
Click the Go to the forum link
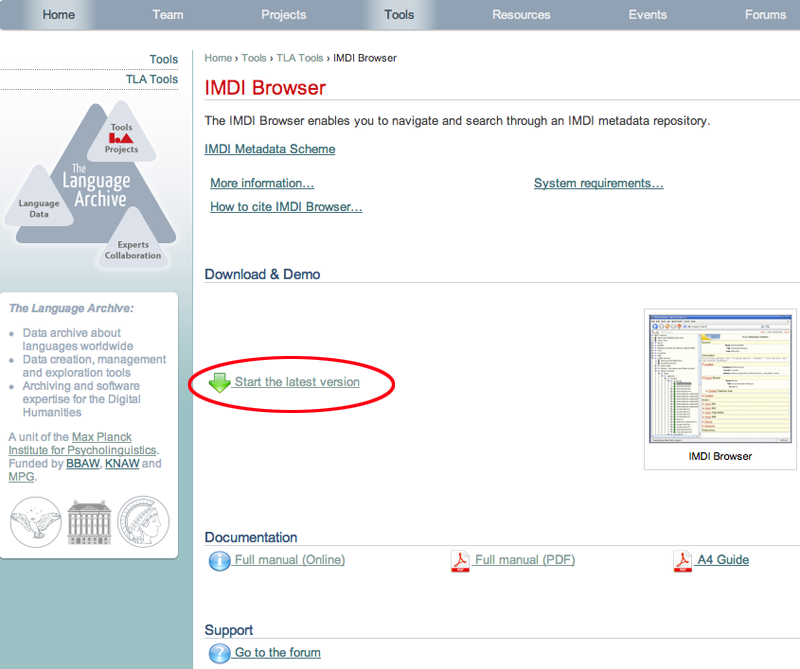point(278,653)
